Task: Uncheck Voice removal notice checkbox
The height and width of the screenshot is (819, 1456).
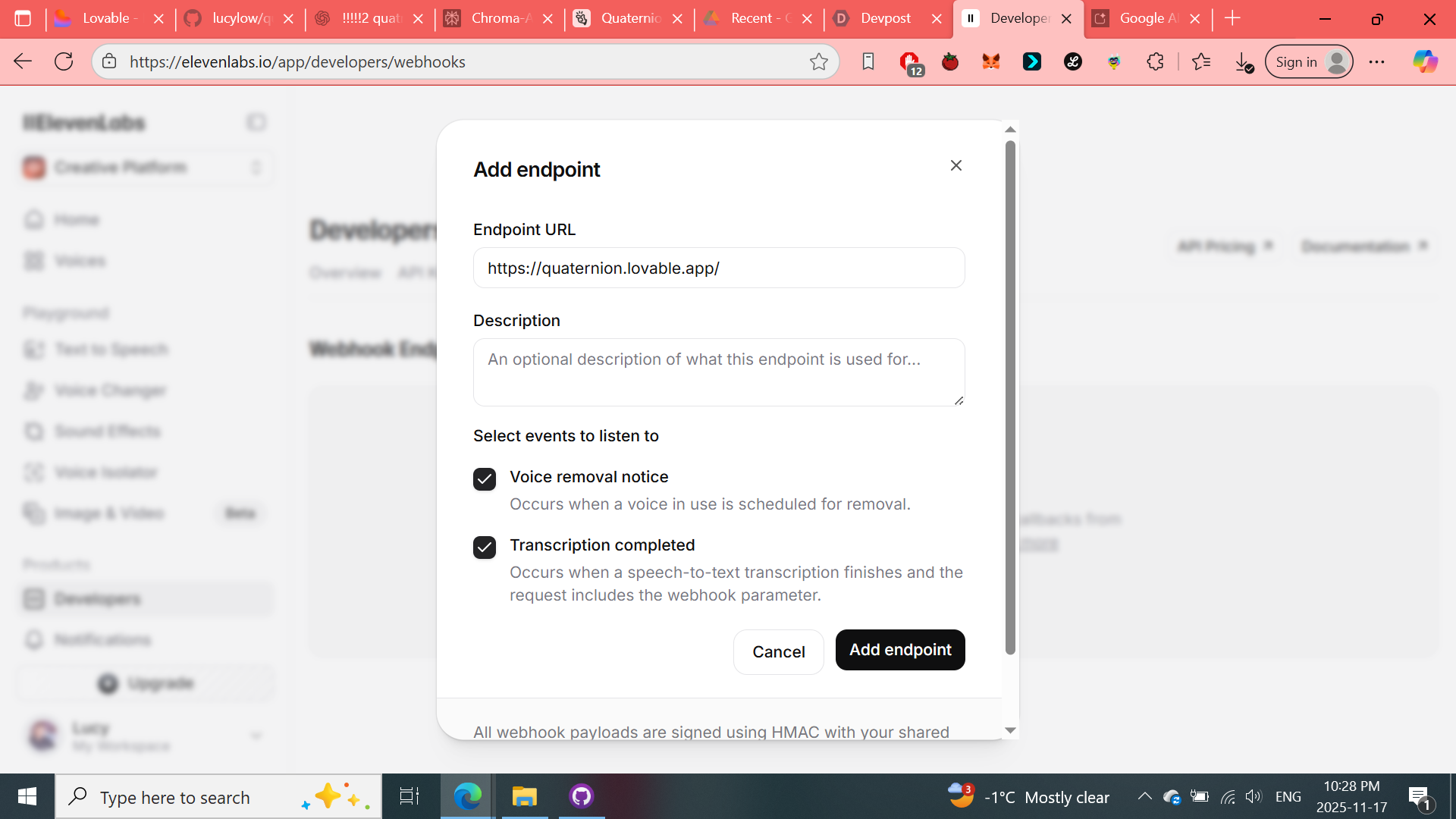Action: 485,479
